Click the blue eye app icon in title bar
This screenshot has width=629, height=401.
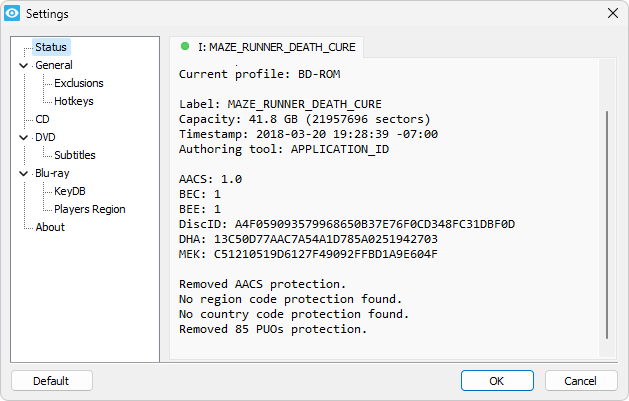tap(12, 13)
